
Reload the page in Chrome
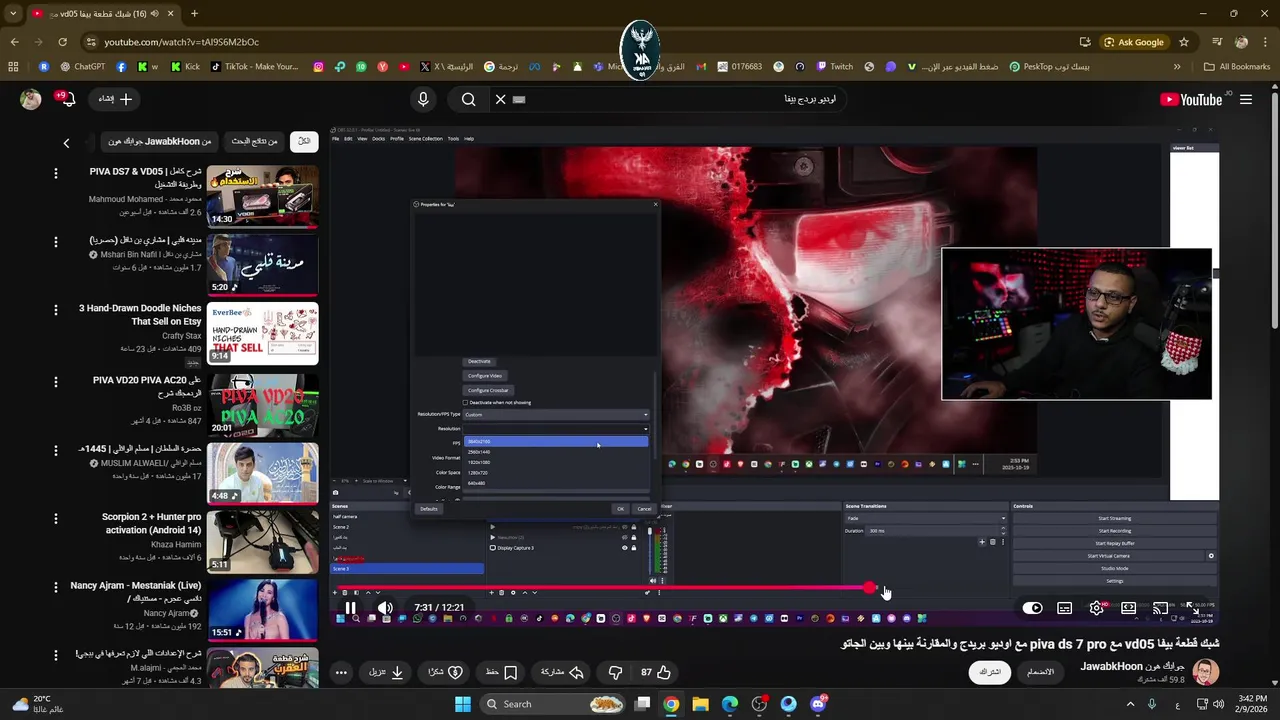click(62, 42)
